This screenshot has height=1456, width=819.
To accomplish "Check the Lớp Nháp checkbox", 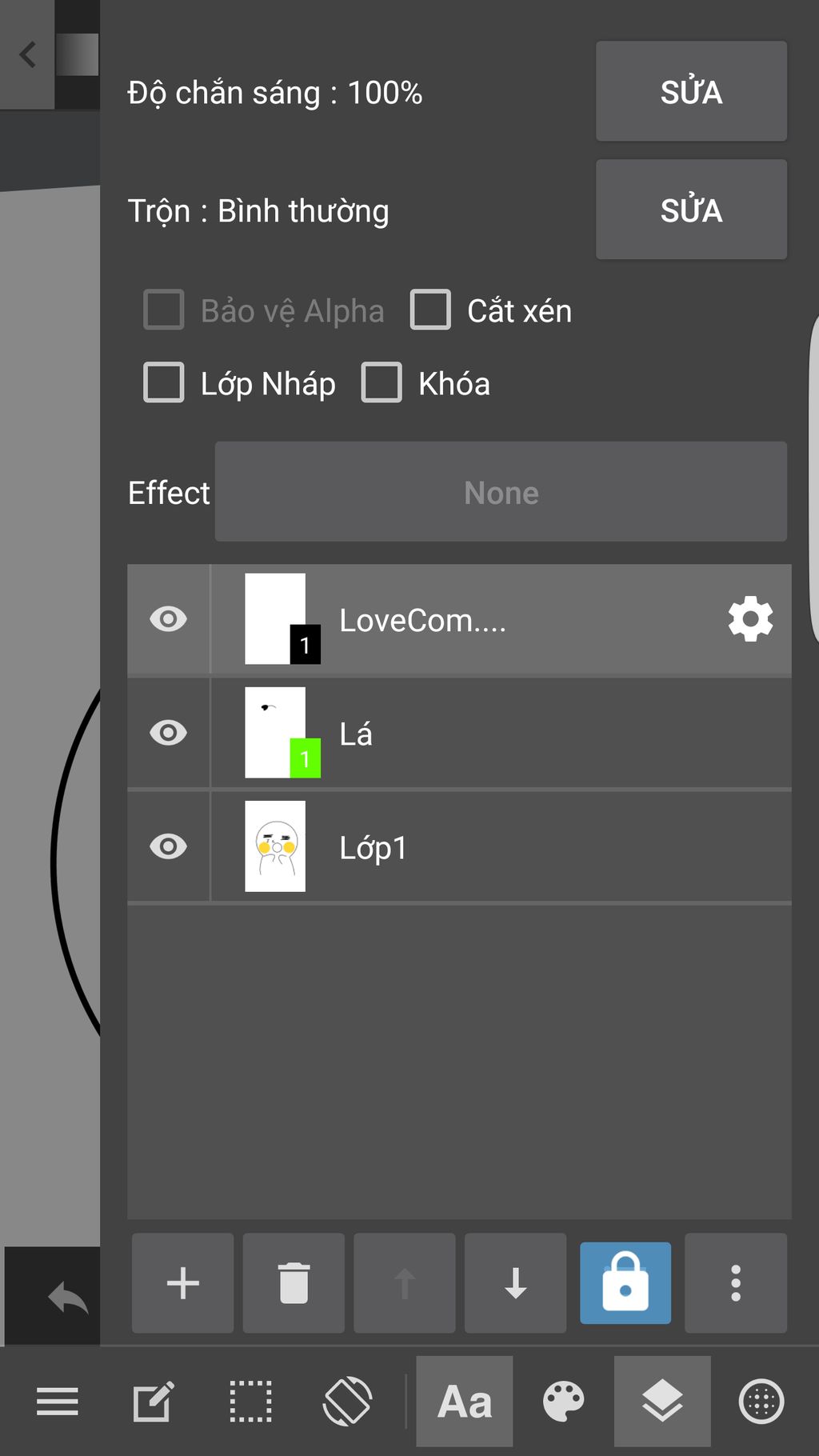I will pos(164,382).
